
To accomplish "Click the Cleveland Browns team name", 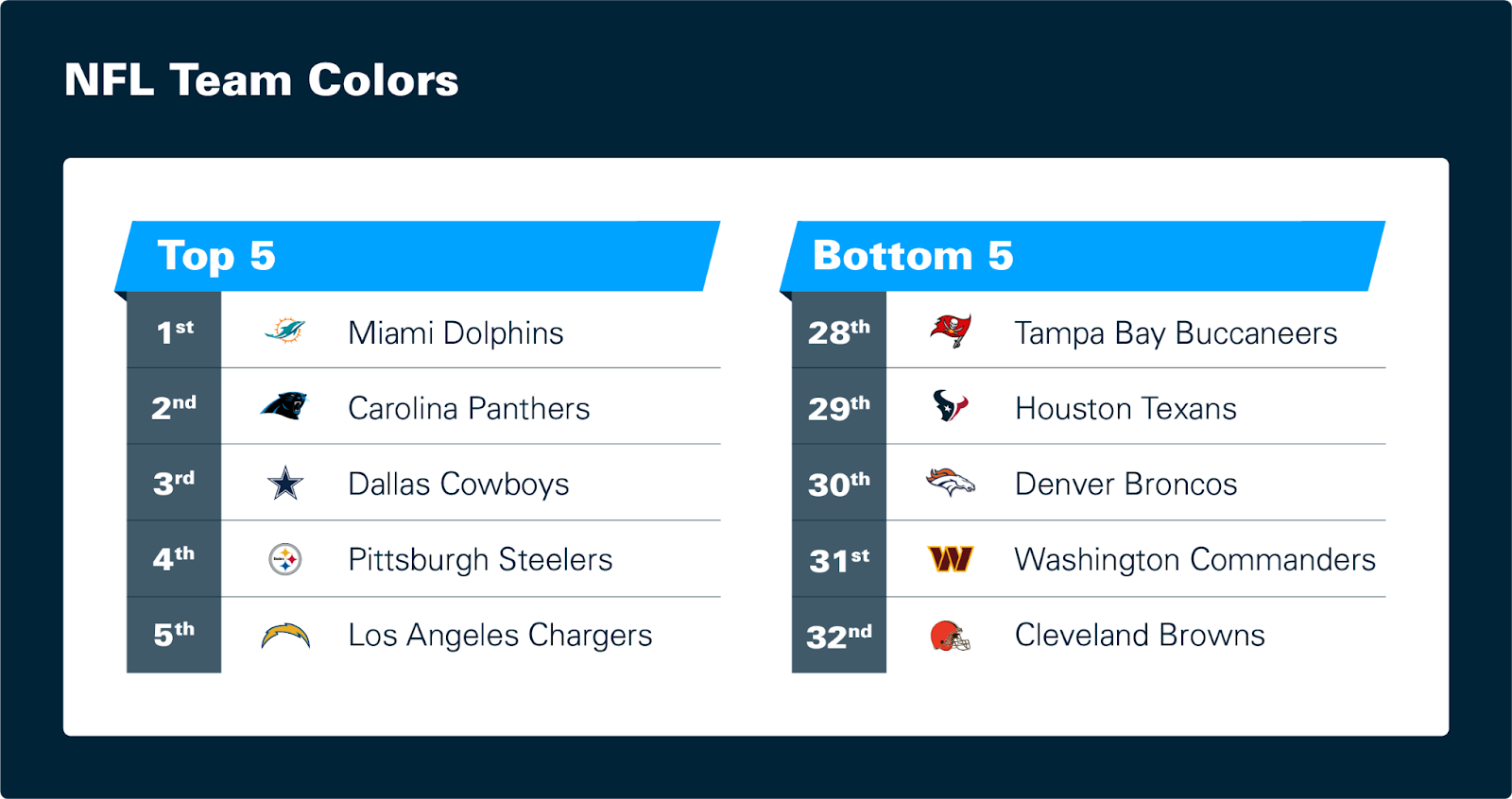I will [1140, 636].
